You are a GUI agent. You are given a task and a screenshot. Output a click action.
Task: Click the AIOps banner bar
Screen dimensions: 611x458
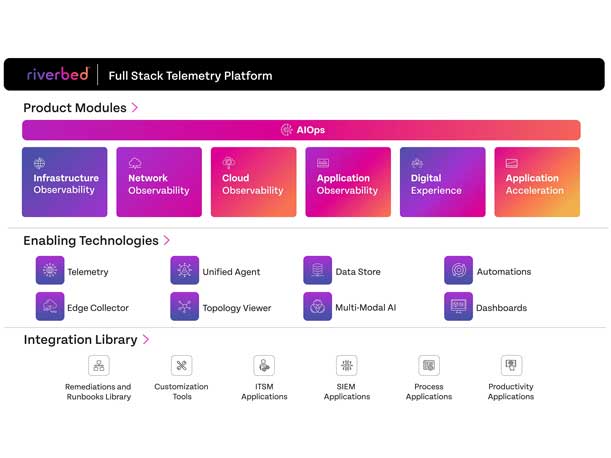tap(301, 130)
